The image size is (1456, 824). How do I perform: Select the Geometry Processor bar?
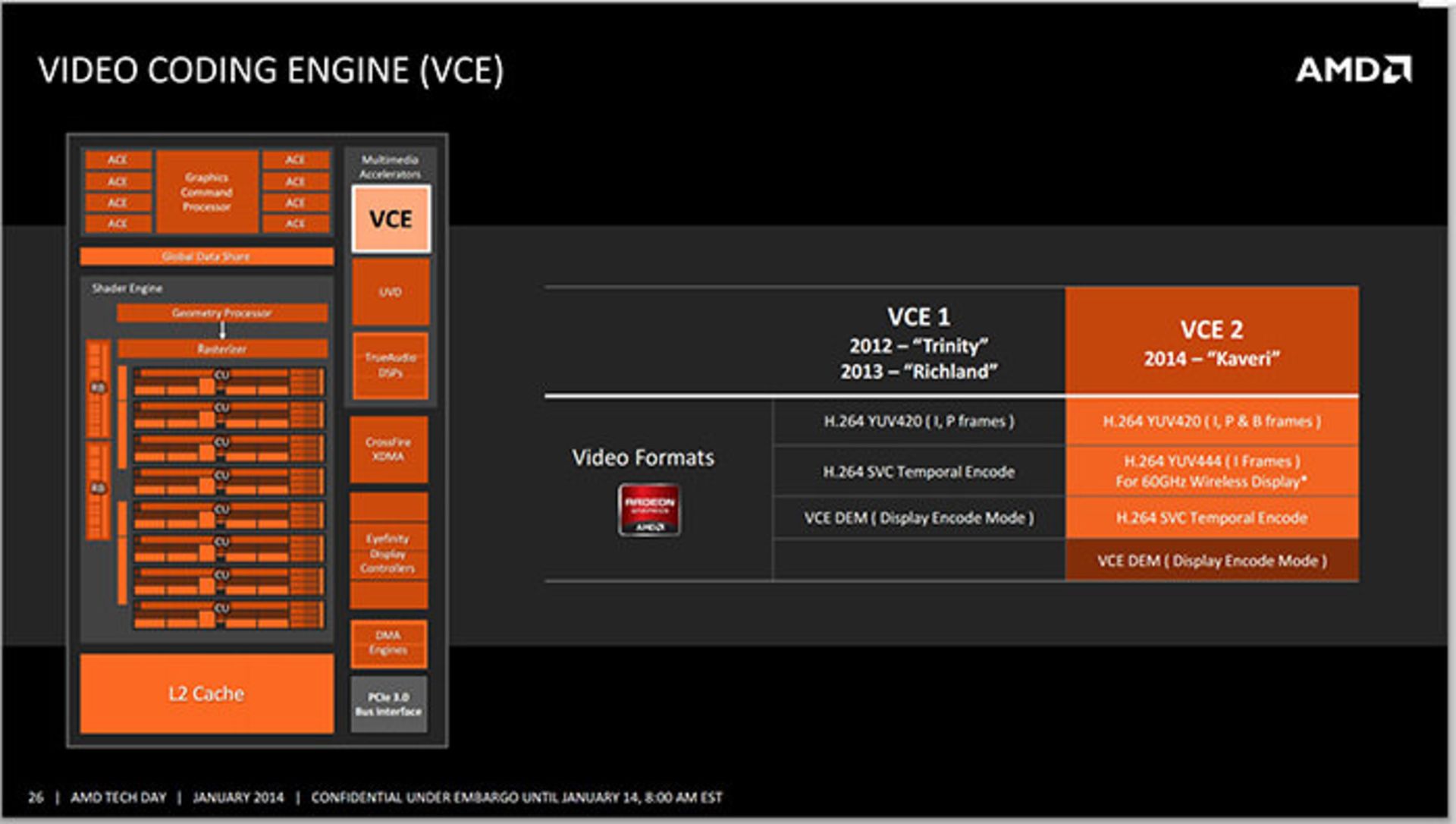tap(221, 313)
